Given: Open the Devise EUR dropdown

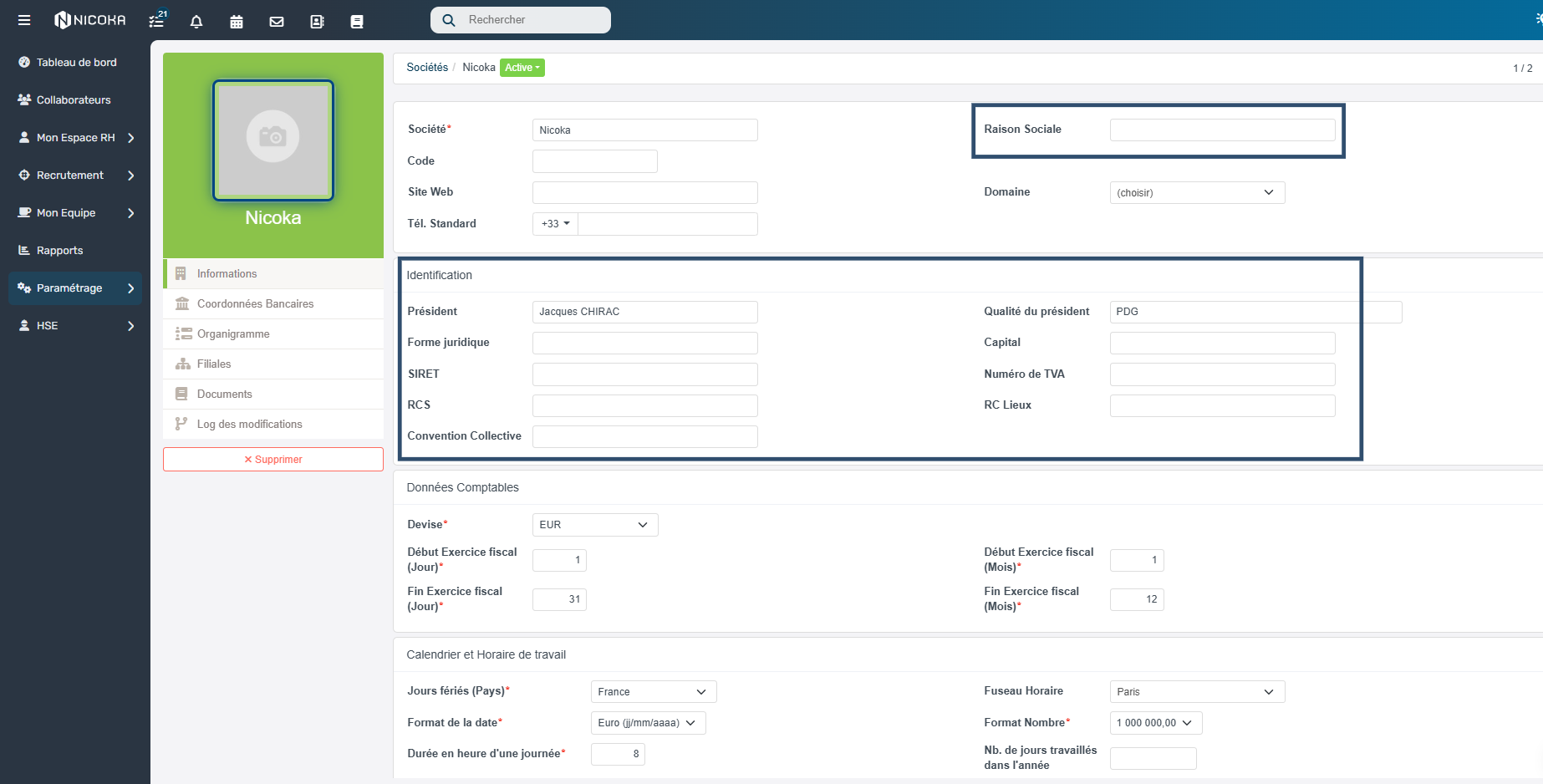Looking at the screenshot, I should [x=595, y=524].
